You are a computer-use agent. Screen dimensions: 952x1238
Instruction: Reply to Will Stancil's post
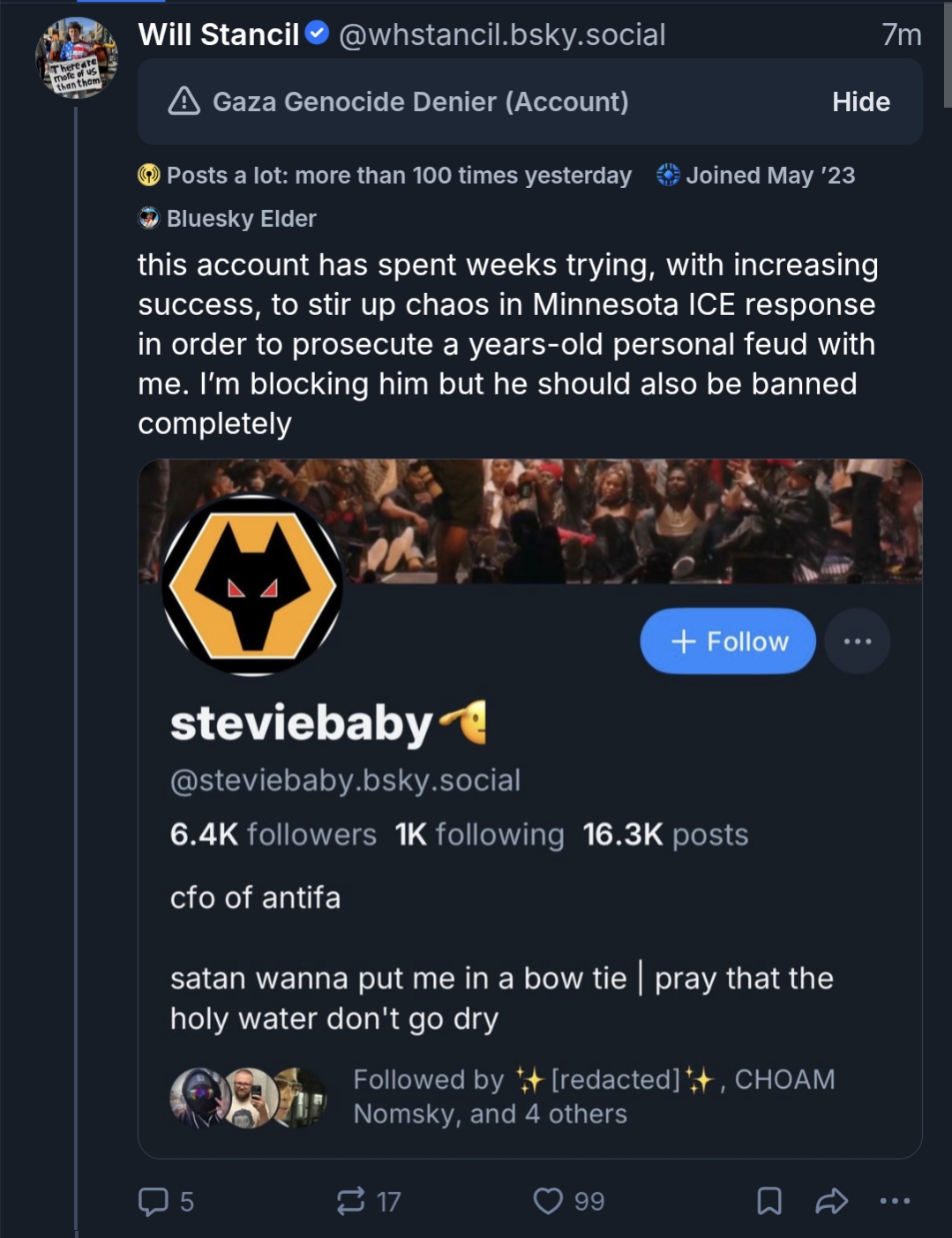pos(154,1201)
